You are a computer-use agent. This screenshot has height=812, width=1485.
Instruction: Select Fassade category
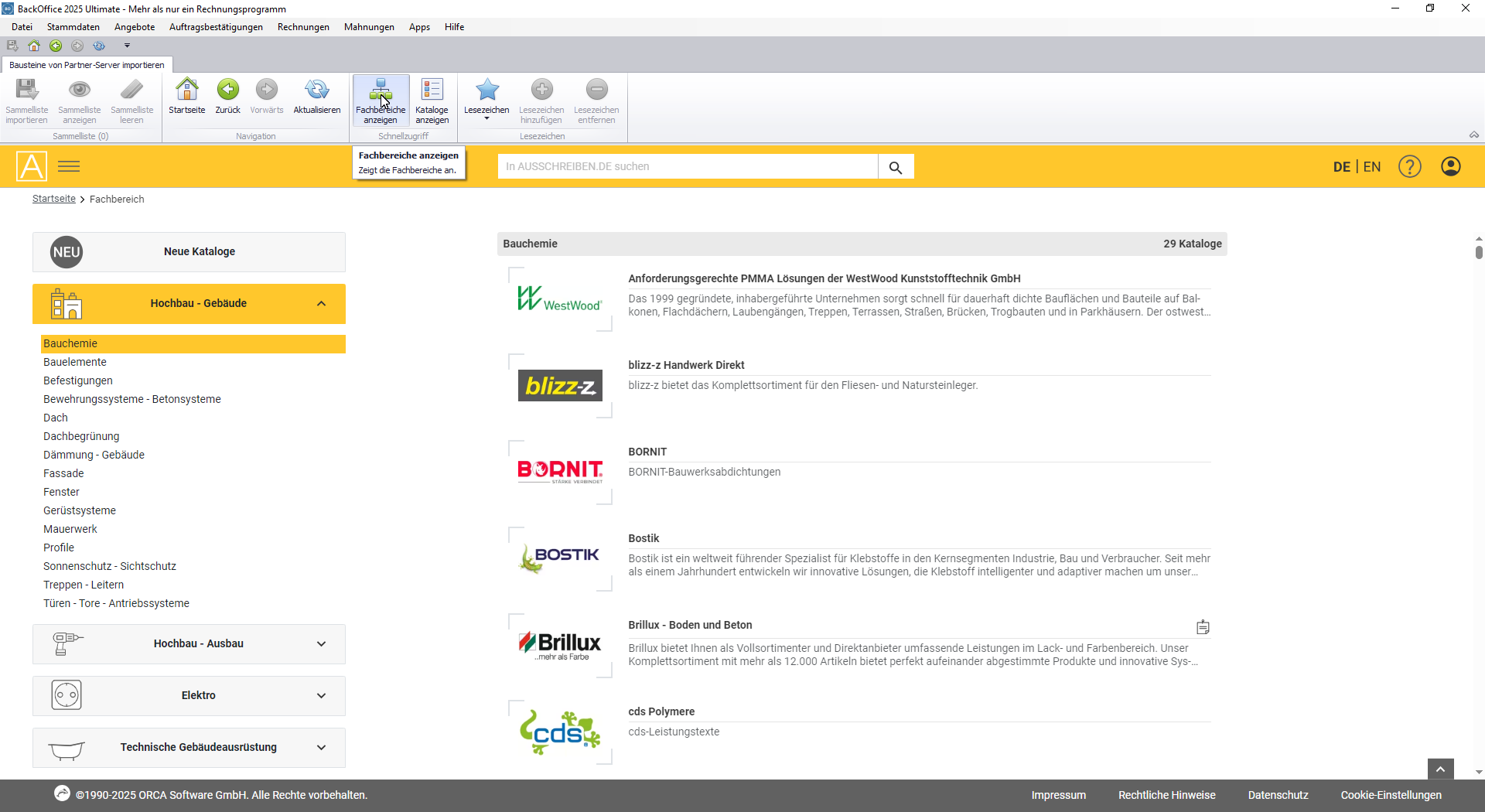pyautogui.click(x=63, y=473)
